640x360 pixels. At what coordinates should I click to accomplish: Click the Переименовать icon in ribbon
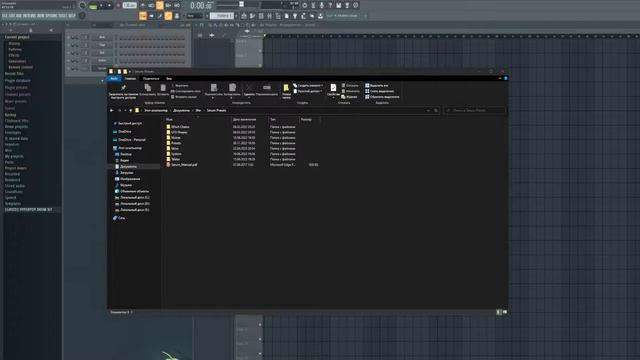pyautogui.click(x=267, y=88)
